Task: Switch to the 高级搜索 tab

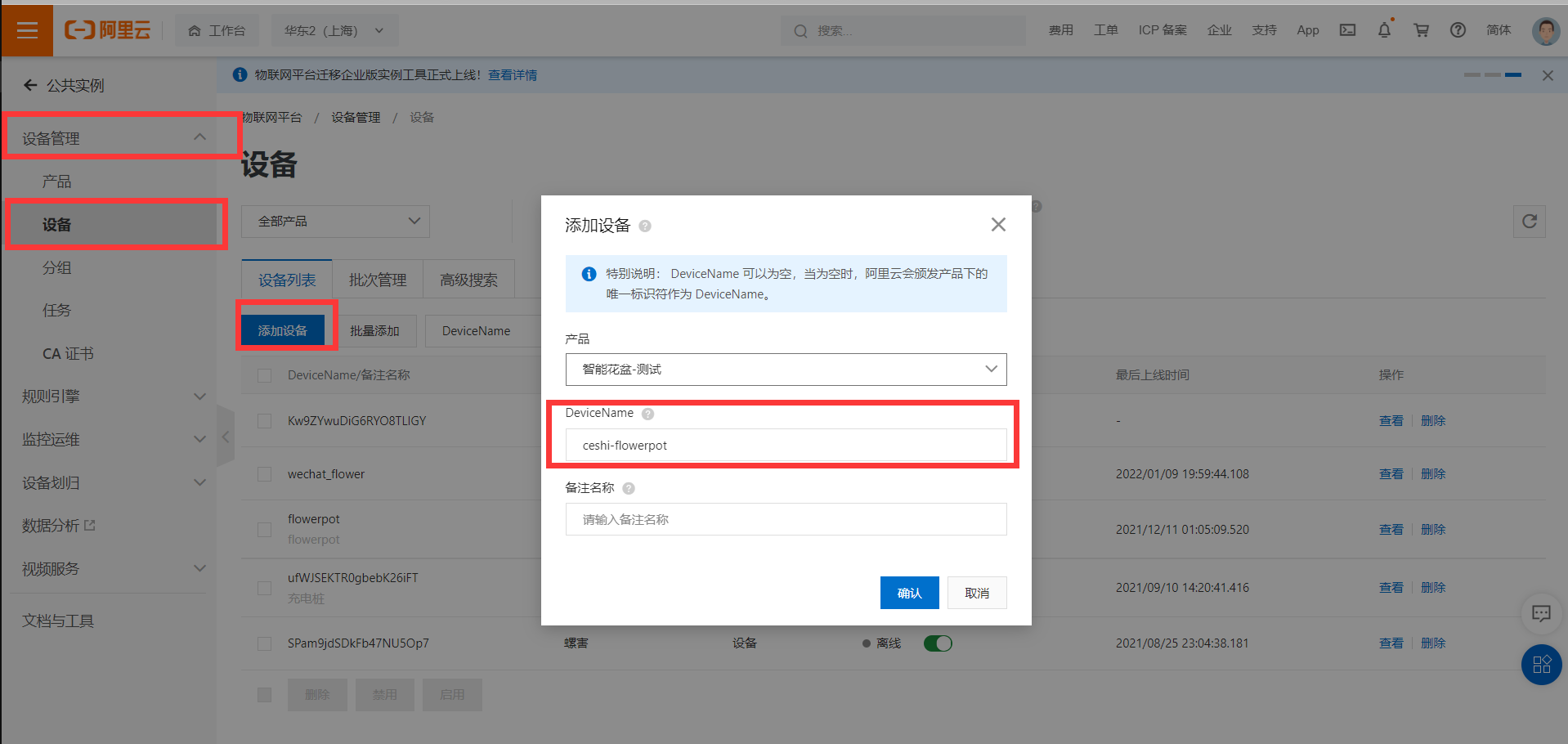Action: 468,280
